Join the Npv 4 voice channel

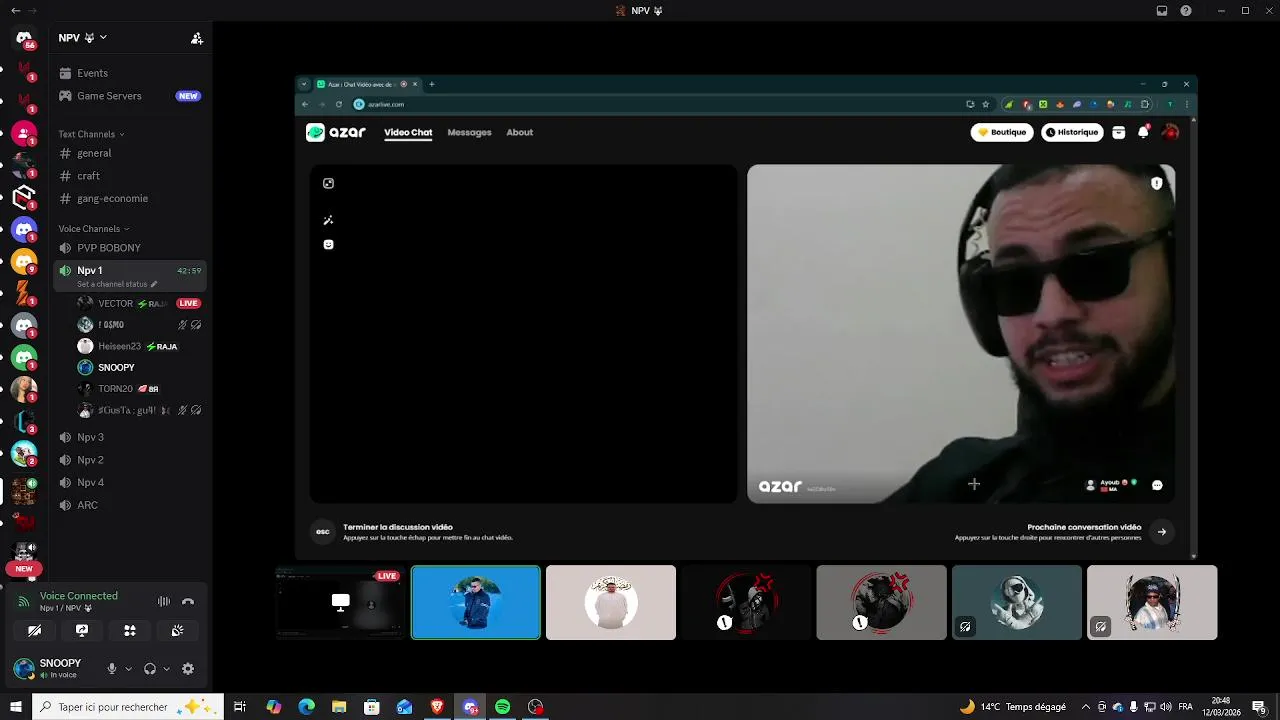130,482
